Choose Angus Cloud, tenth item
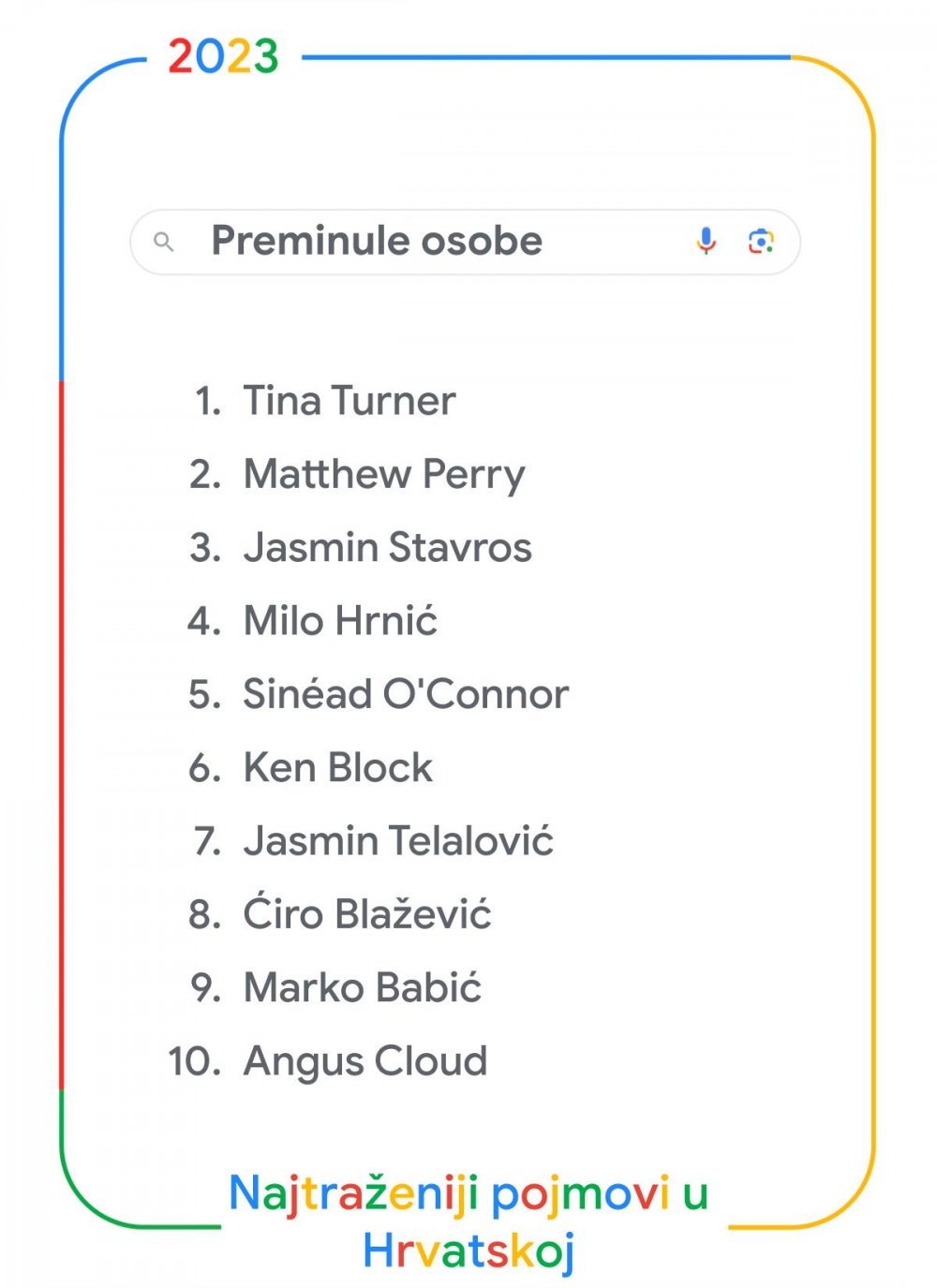This screenshot has height=1288, width=937. pyautogui.click(x=365, y=1061)
